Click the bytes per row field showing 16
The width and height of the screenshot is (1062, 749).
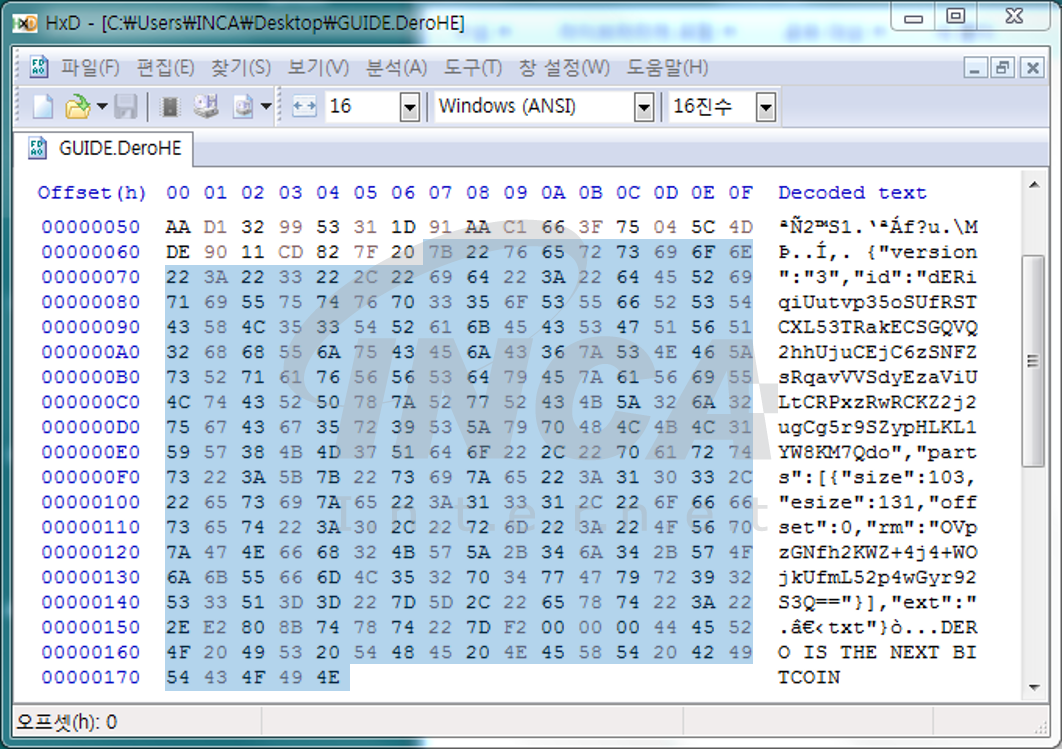click(362, 106)
